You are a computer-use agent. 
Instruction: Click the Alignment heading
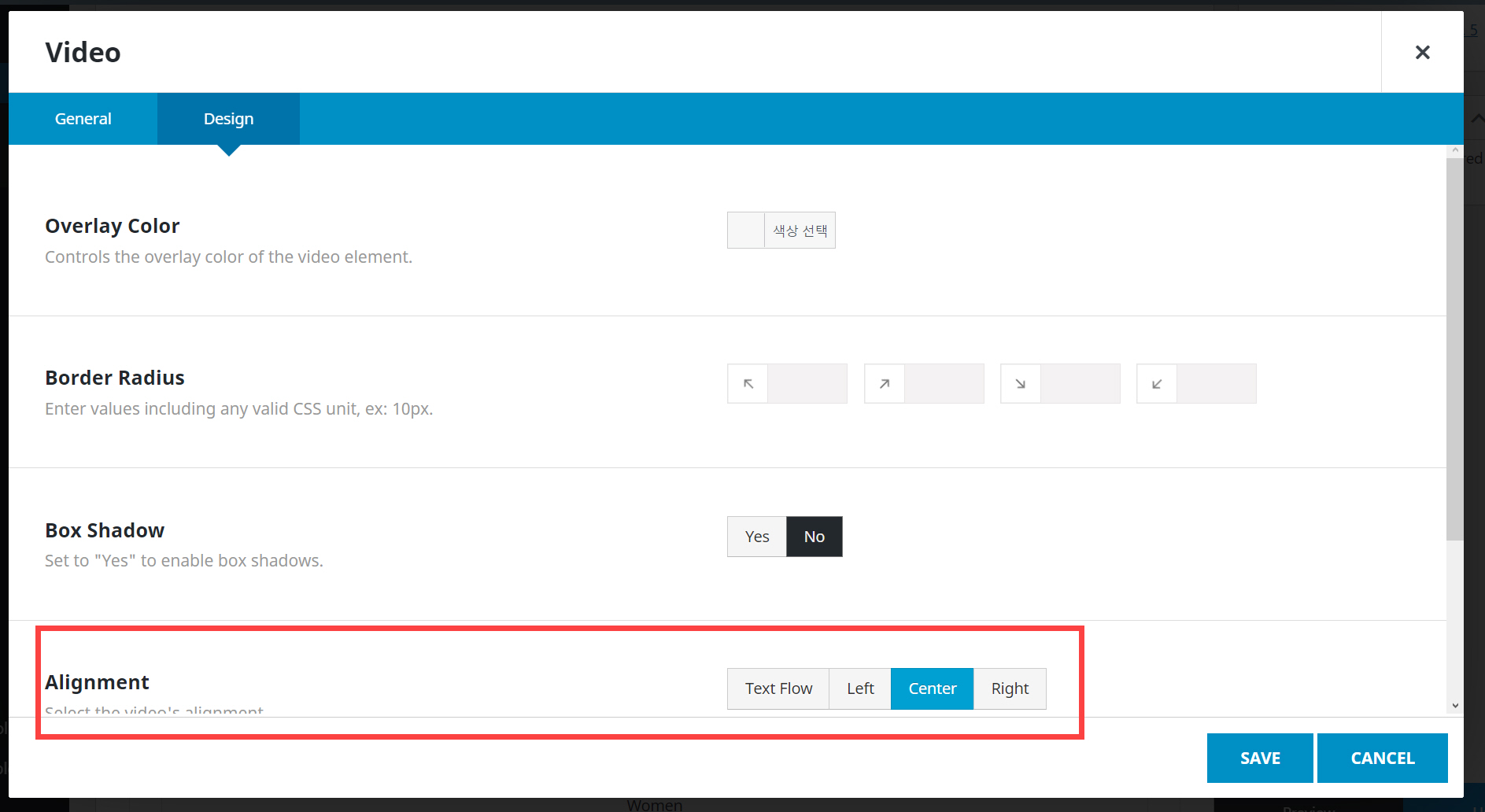(97, 682)
